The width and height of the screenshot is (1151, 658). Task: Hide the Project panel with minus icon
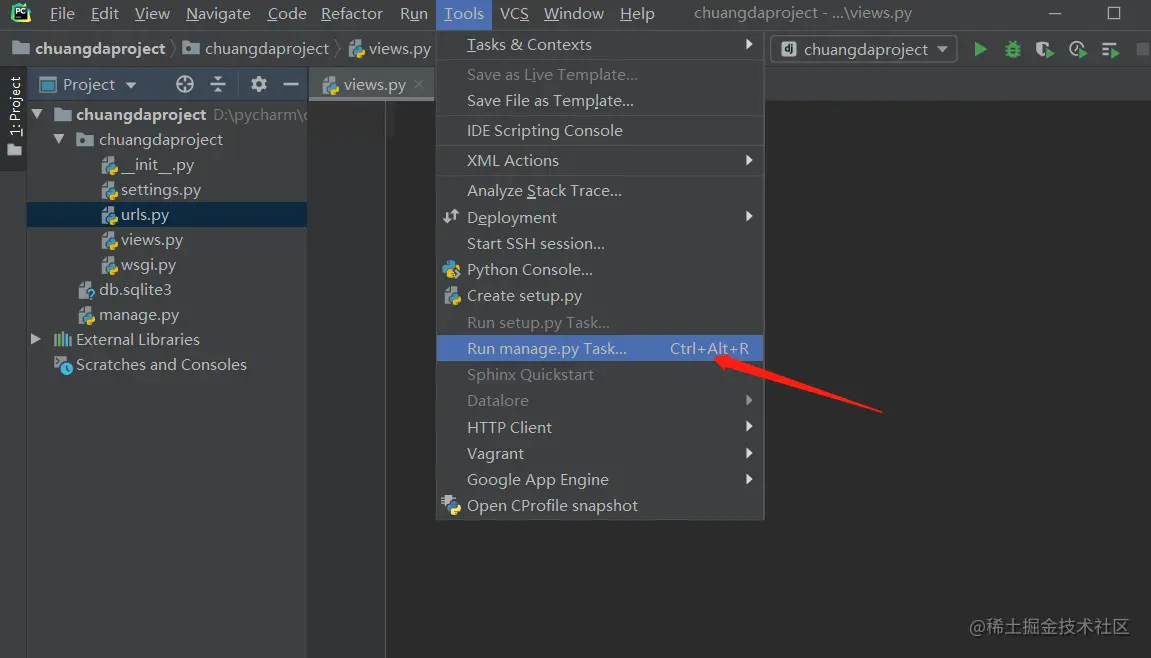coord(291,84)
